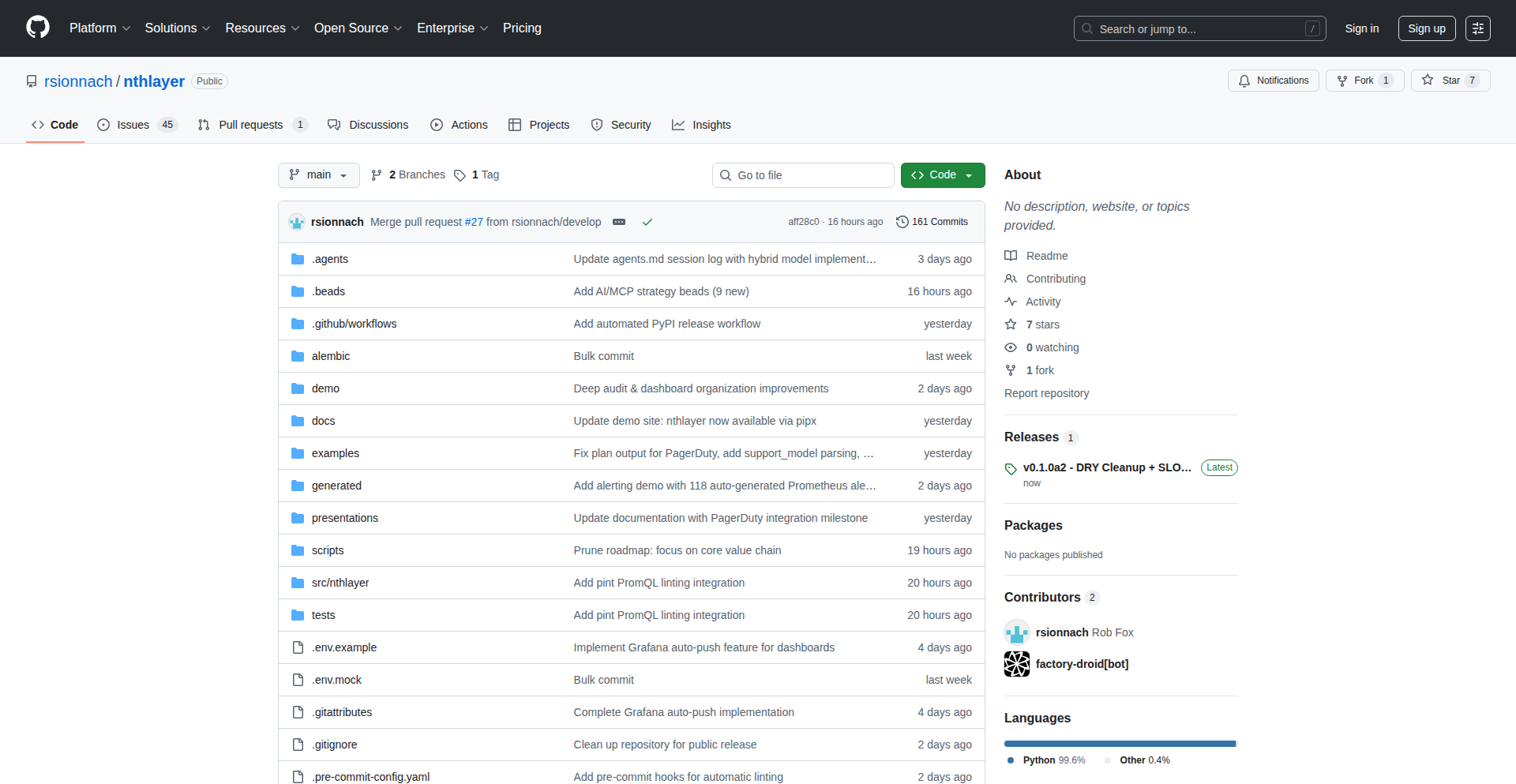1516x784 pixels.
Task: Expand the commit message ellipsis icon
Action: [619, 223]
